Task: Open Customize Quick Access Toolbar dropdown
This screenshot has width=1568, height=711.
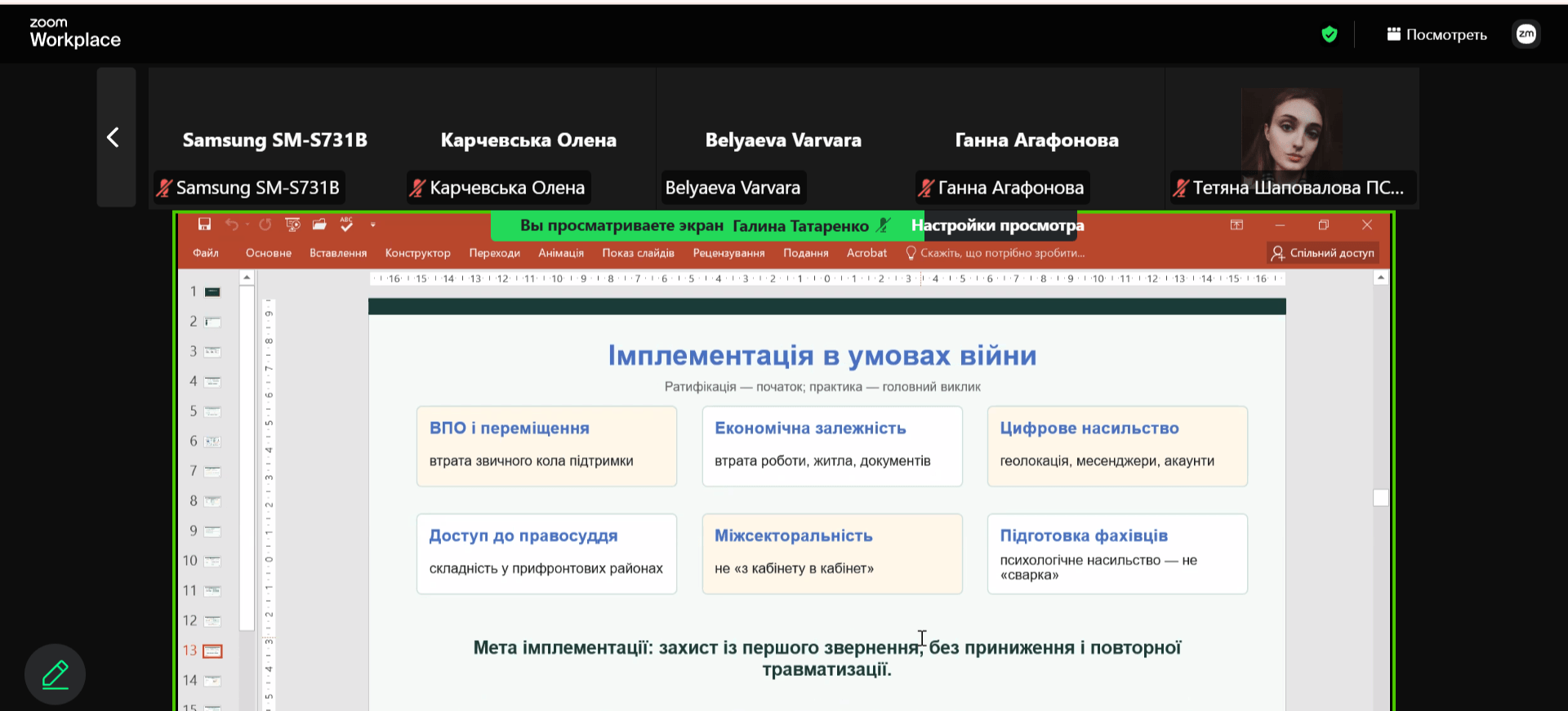Action: click(373, 224)
